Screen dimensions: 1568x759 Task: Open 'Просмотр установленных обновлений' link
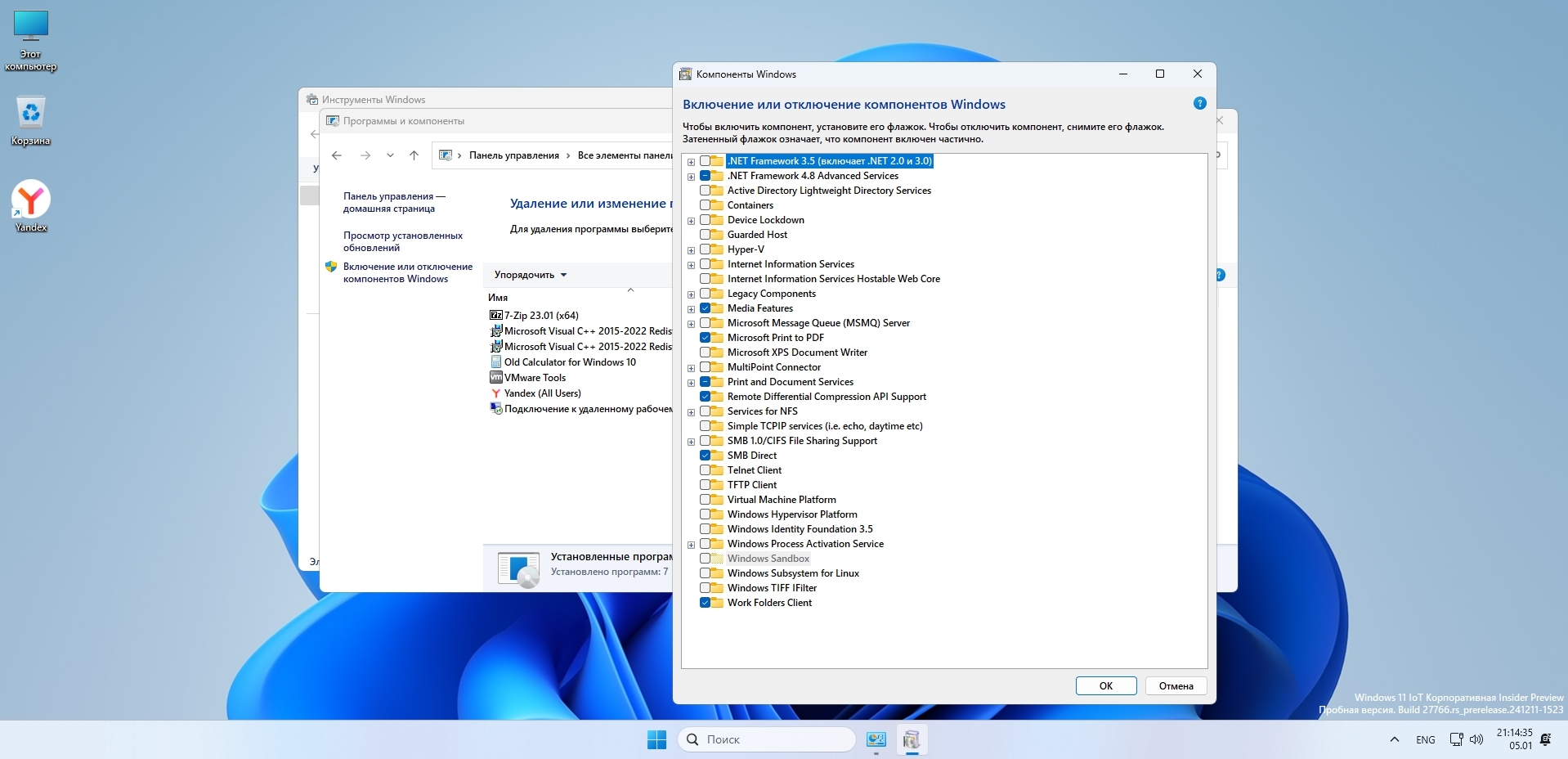[x=403, y=241]
